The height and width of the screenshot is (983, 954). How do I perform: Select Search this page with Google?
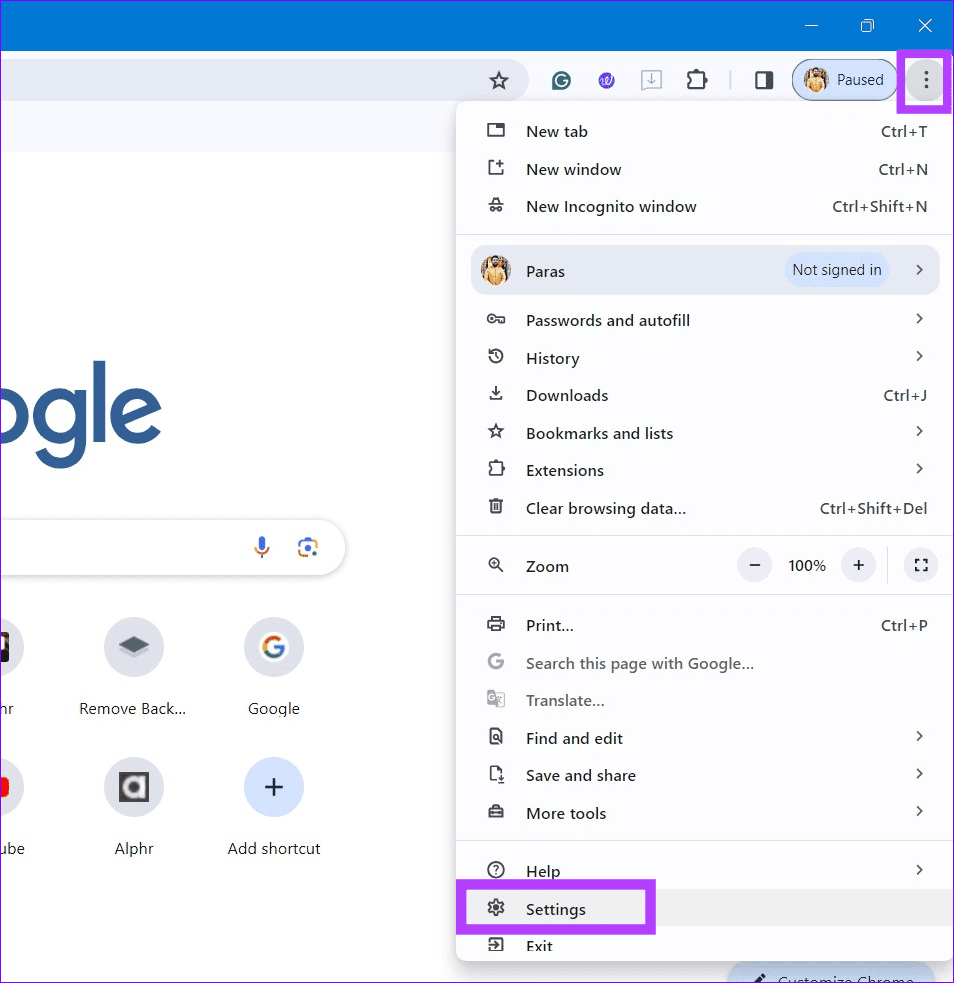tap(706, 663)
